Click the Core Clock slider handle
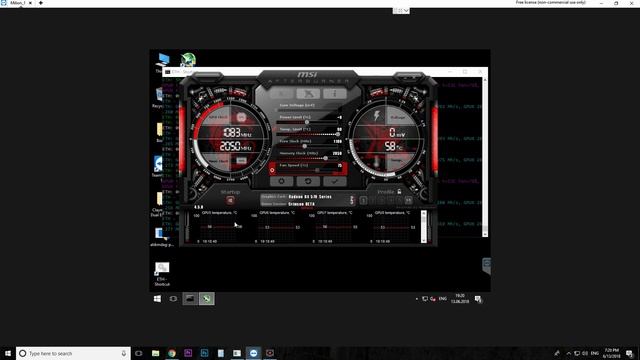 pyautogui.click(x=304, y=146)
